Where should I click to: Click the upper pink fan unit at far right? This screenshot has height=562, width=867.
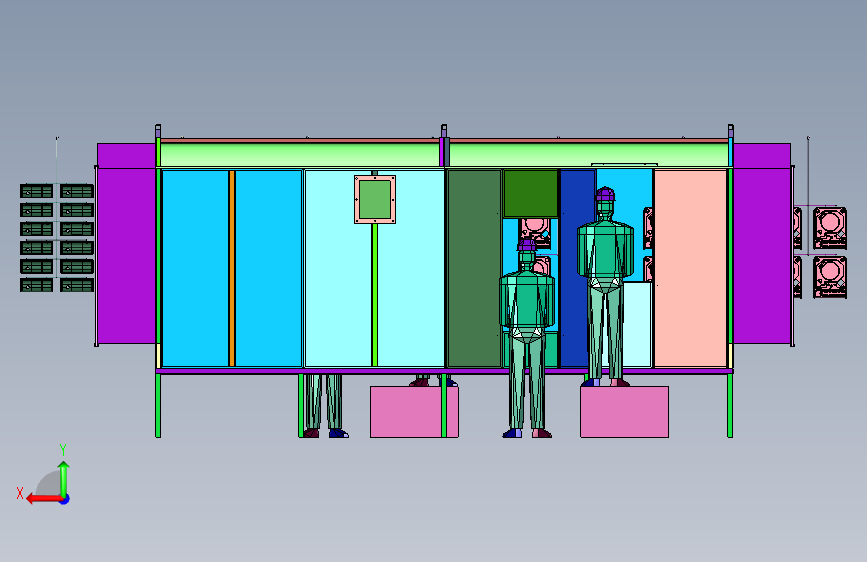(829, 228)
